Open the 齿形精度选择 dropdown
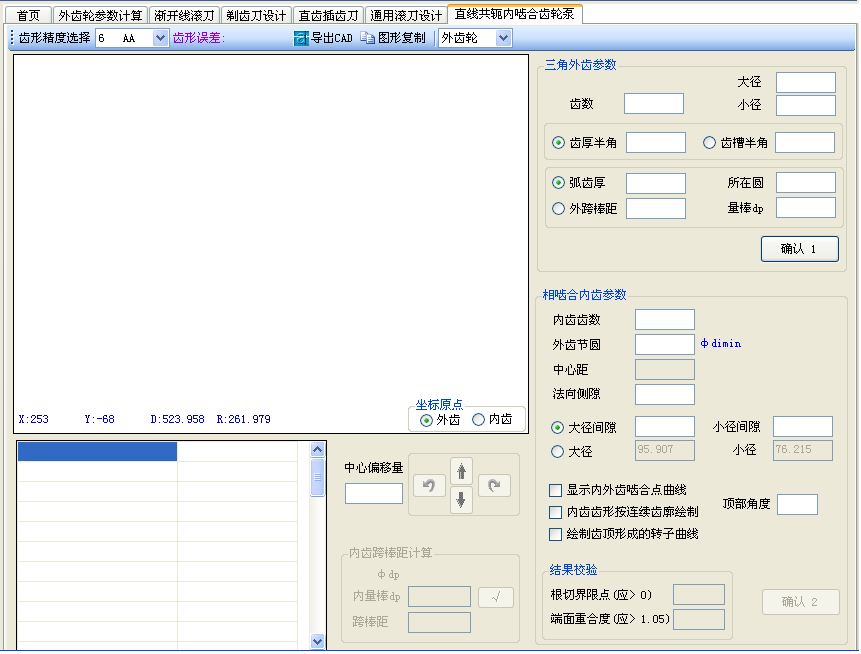Screen dimensions: 861x654 pyautogui.click(x=160, y=38)
